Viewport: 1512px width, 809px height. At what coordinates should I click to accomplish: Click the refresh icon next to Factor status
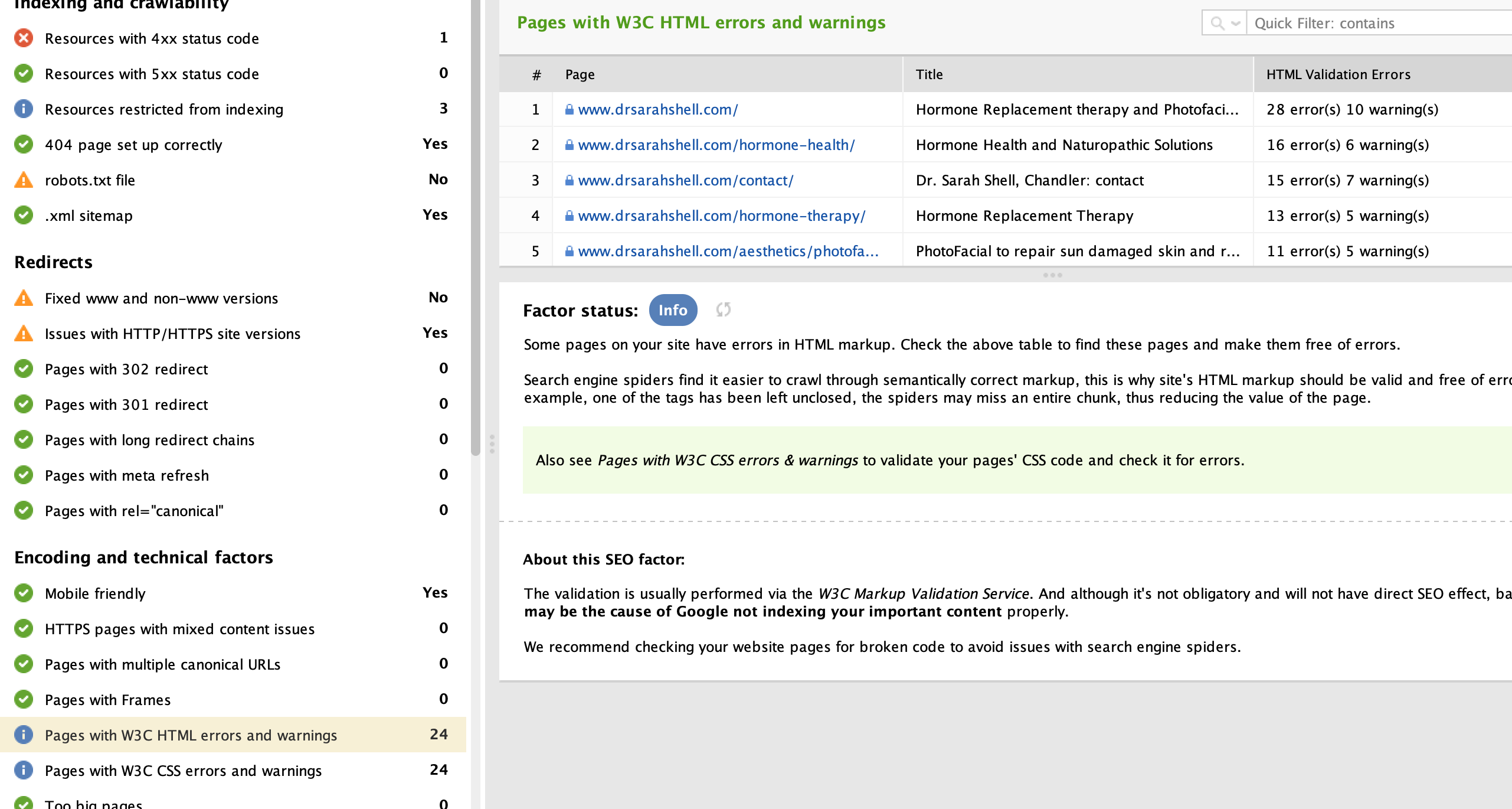tap(724, 309)
